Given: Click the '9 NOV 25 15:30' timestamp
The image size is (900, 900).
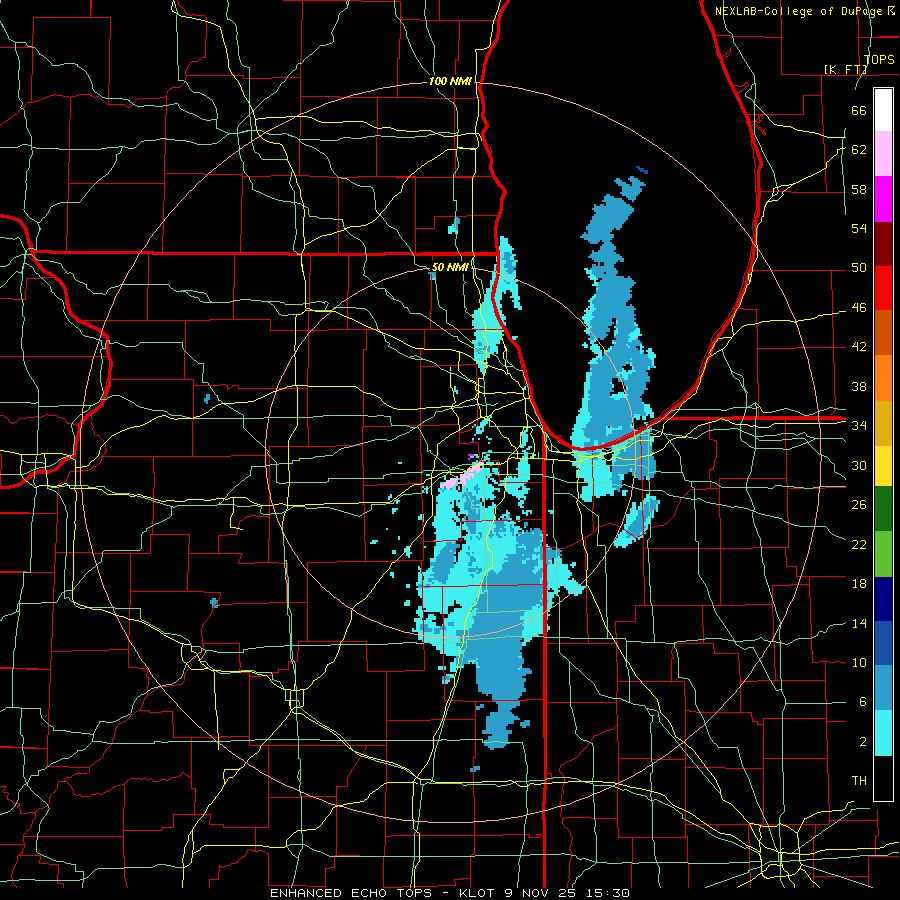Looking at the screenshot, I should click(x=568, y=893).
